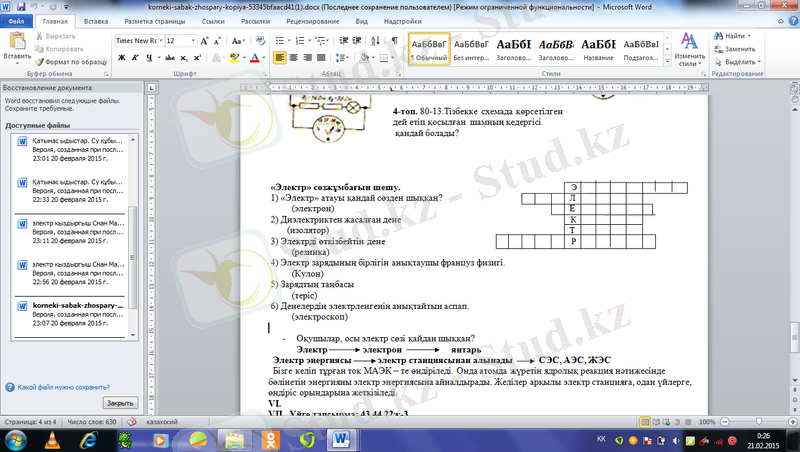The width and height of the screenshot is (800, 452).
Task: Click the Закрыть button in recovery pane
Action: (x=120, y=402)
